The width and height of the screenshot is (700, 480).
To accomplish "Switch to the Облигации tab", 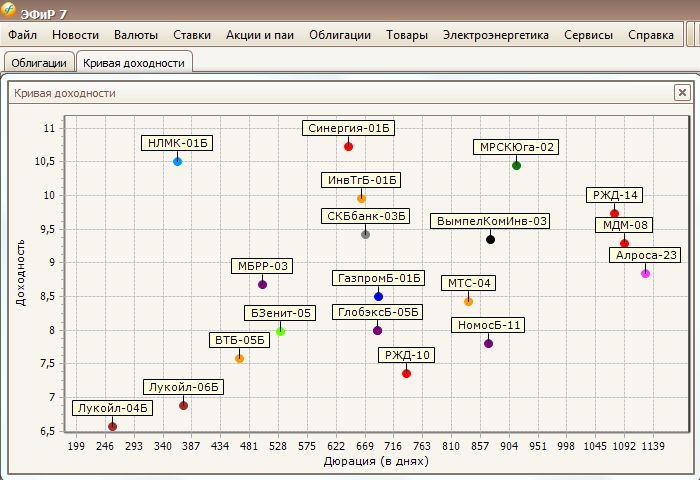I will [x=39, y=63].
